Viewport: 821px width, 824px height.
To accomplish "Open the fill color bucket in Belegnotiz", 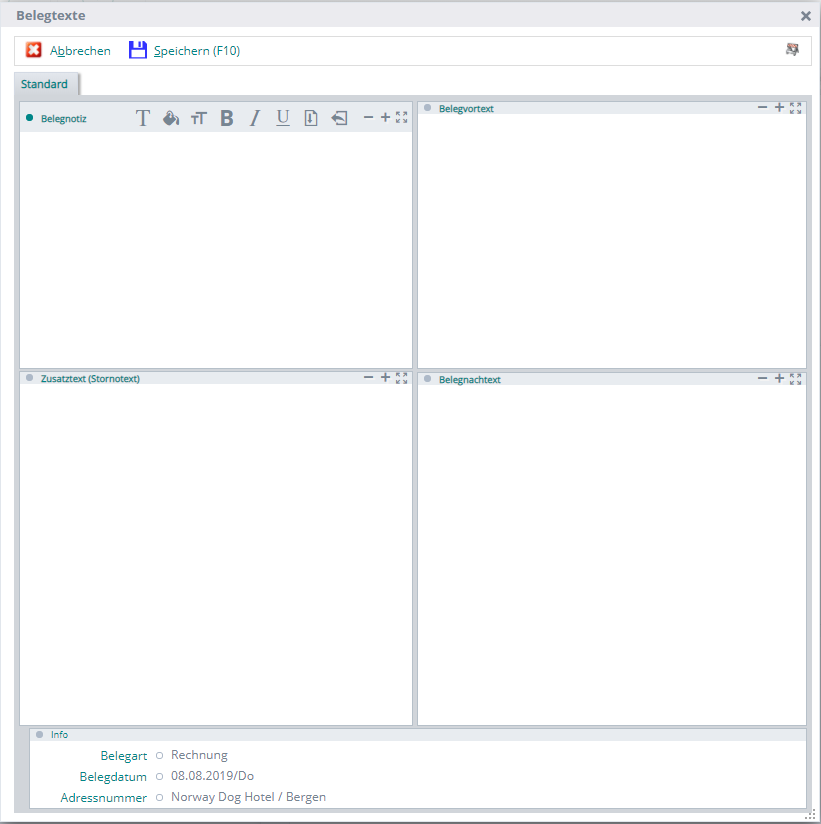I will (171, 118).
